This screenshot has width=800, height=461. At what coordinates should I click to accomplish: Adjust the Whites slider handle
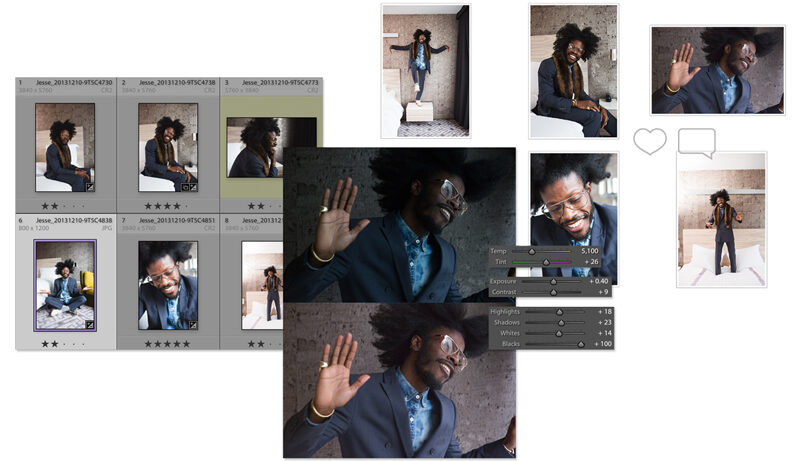point(559,333)
